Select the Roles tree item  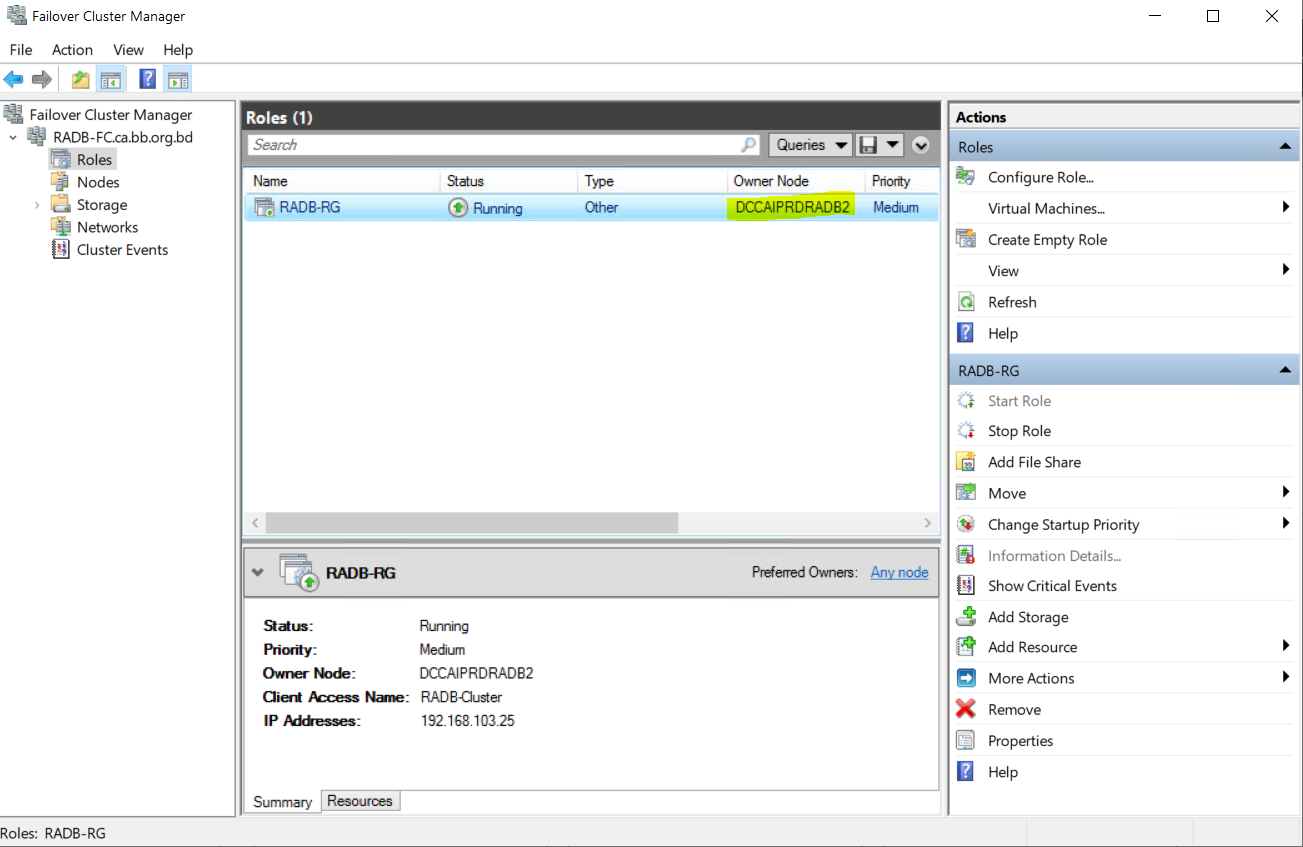95,160
